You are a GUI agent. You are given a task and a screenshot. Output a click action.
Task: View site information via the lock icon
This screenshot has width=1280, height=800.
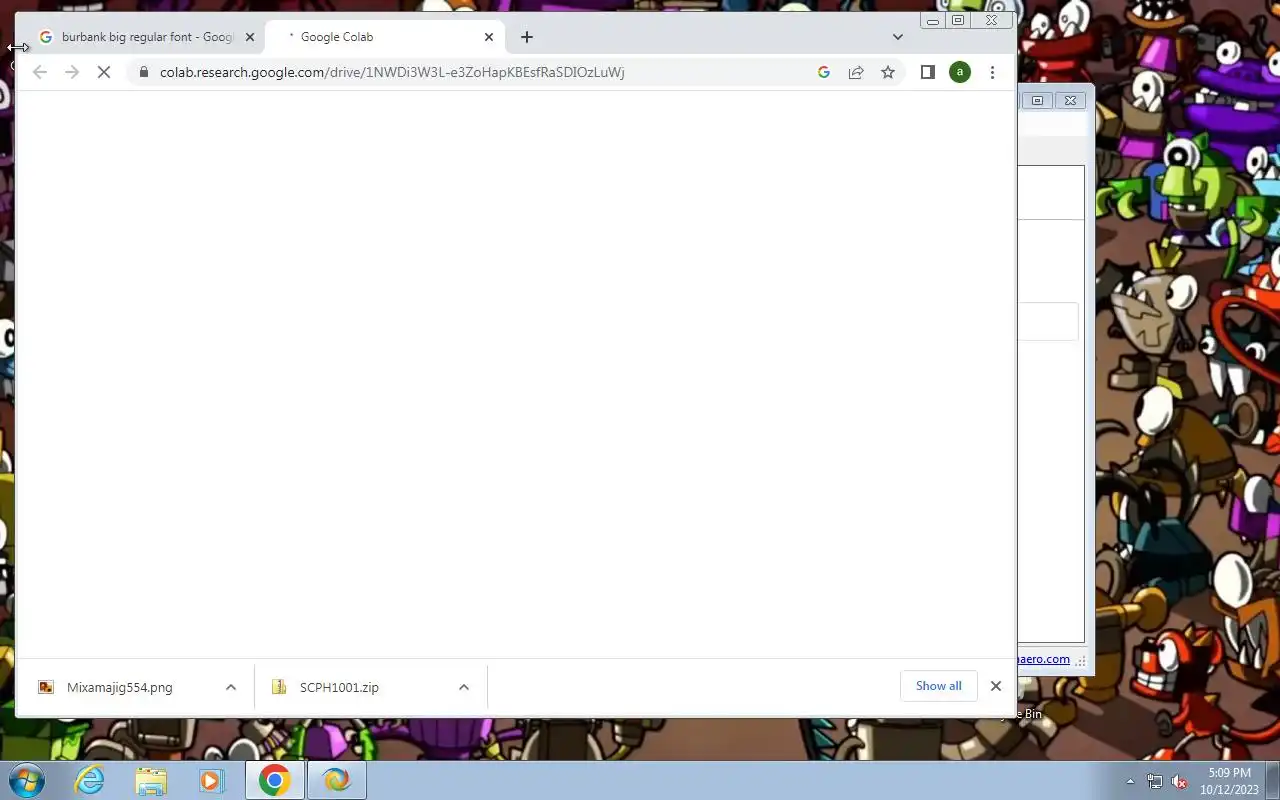tap(144, 72)
